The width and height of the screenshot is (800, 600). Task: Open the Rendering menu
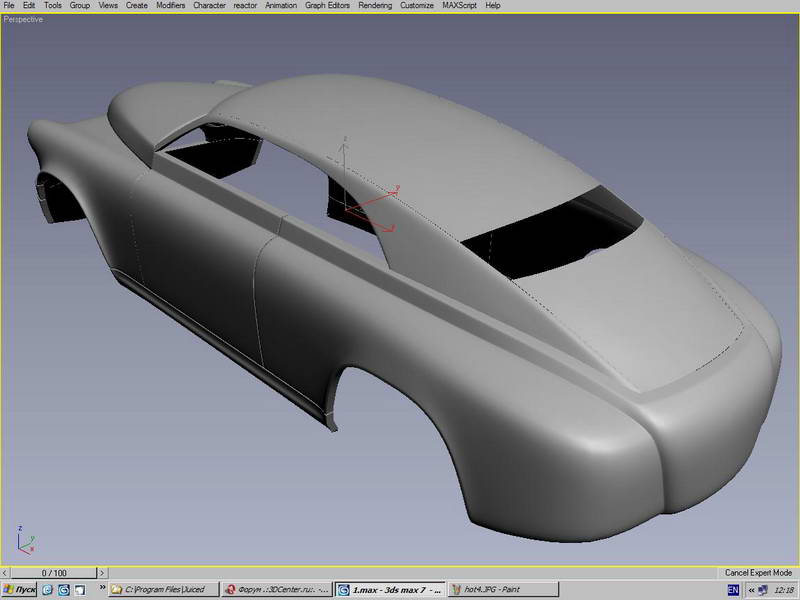pos(375,6)
